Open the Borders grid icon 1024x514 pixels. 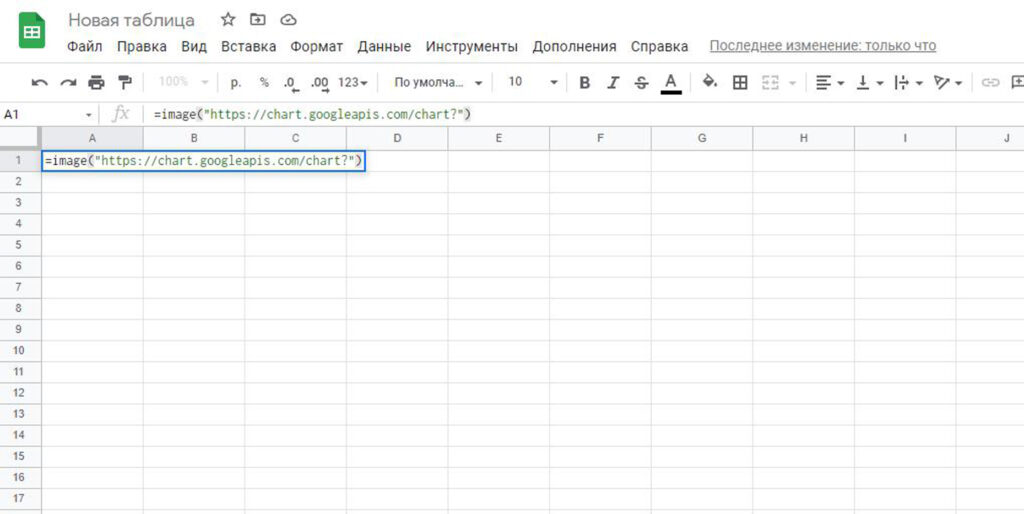click(740, 82)
